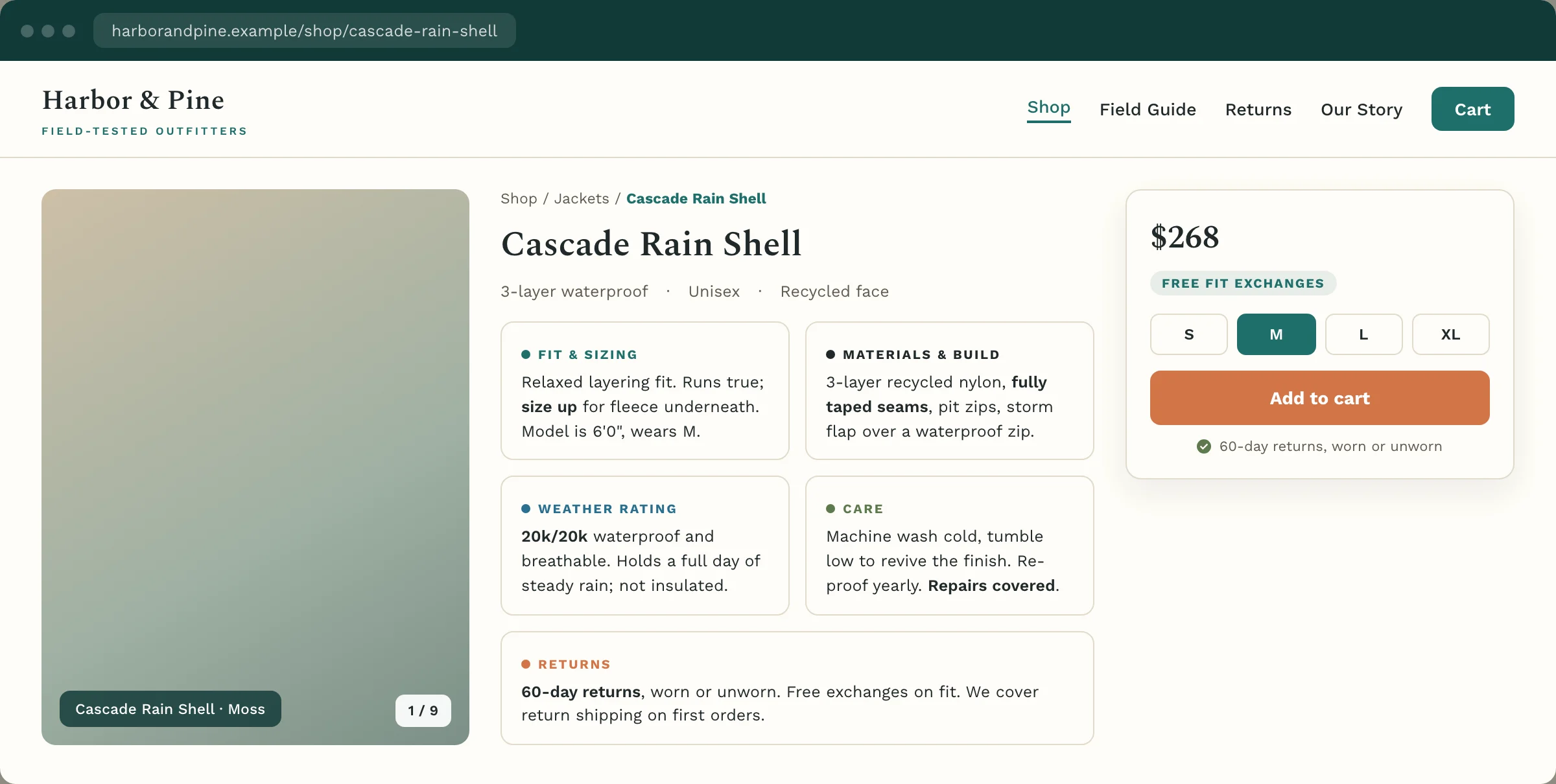Click the browser address bar URL

point(304,30)
